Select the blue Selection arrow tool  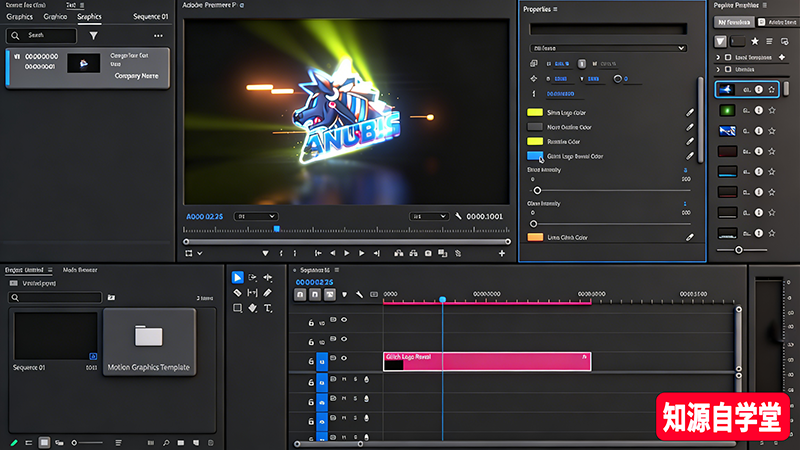[x=237, y=278]
